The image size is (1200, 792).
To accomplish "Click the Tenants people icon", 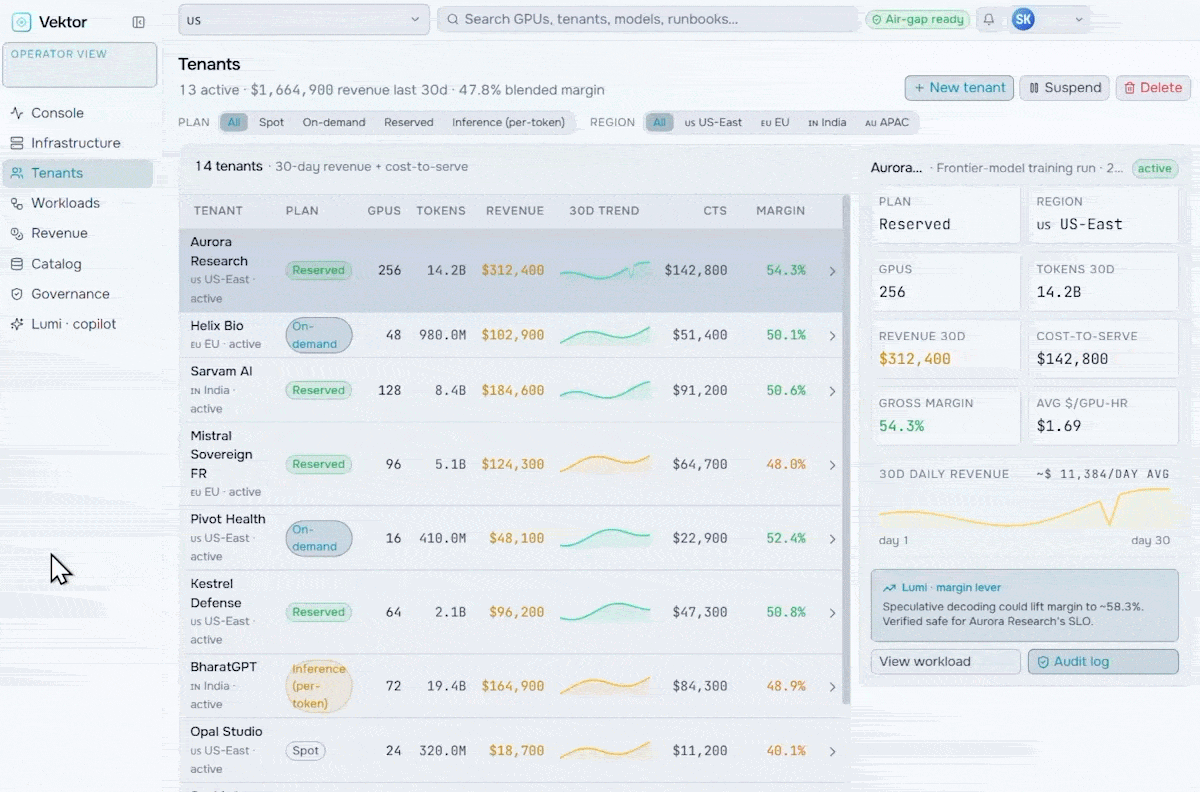I will click(17, 173).
